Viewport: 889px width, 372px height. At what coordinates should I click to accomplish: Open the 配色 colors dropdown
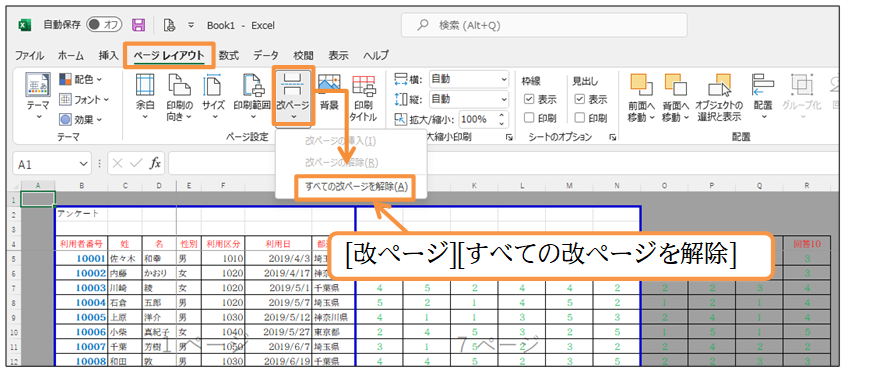(x=81, y=79)
